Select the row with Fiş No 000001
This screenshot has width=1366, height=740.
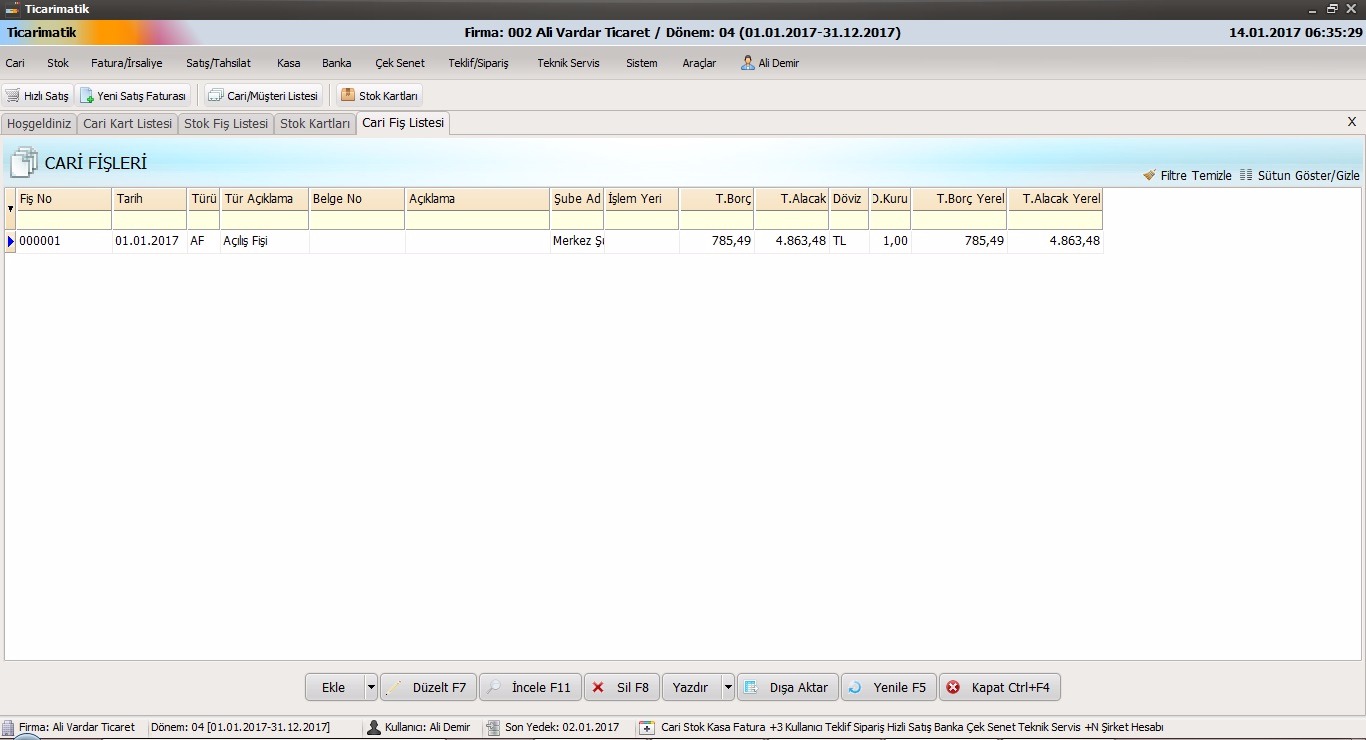(64, 241)
